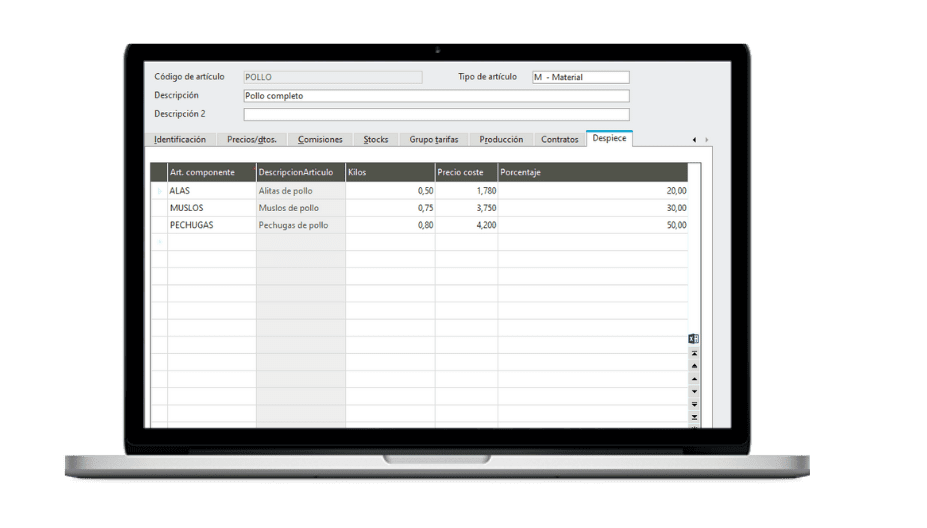Click the empty Descripción 2 field

pyautogui.click(x=436, y=114)
